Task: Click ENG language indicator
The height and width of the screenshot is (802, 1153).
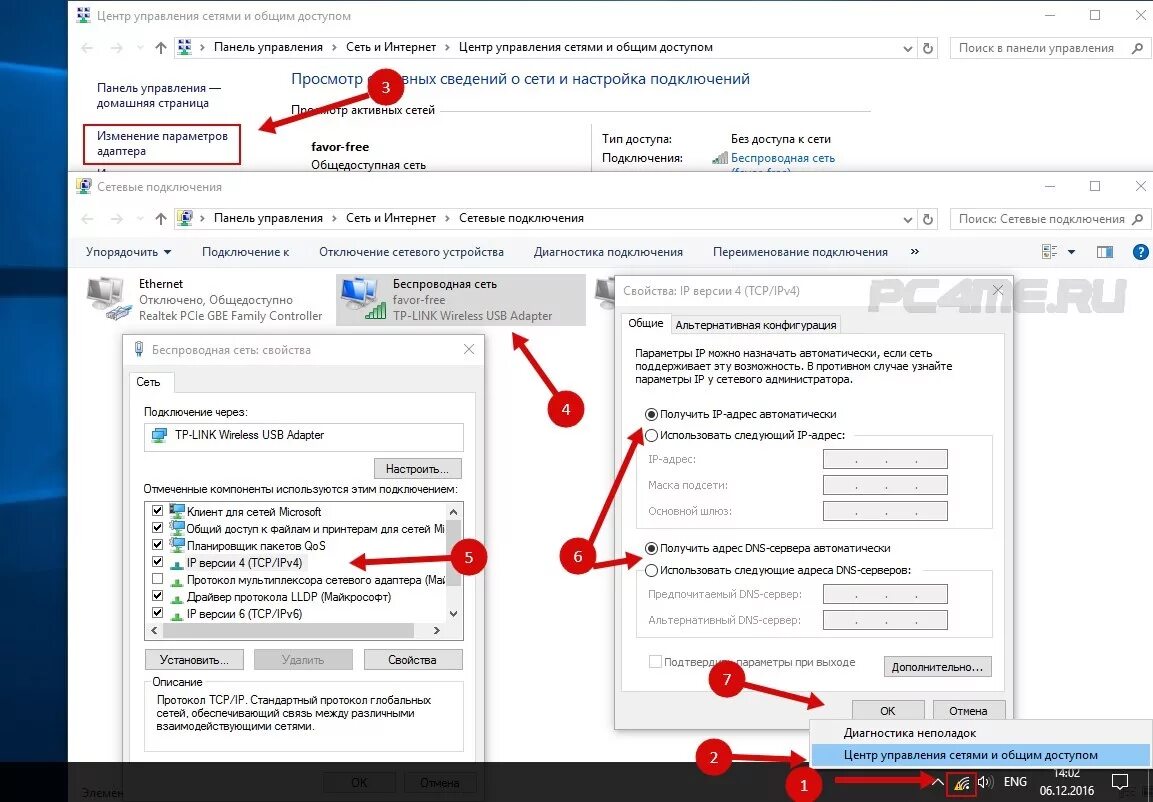Action: pyautogui.click(x=1015, y=782)
